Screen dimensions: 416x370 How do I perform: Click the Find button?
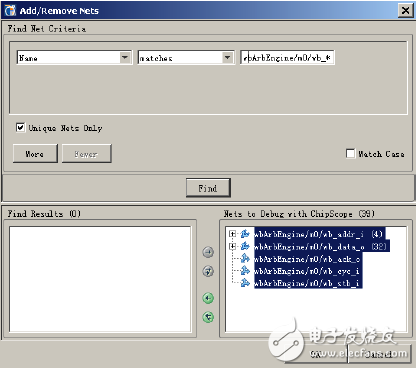point(208,188)
